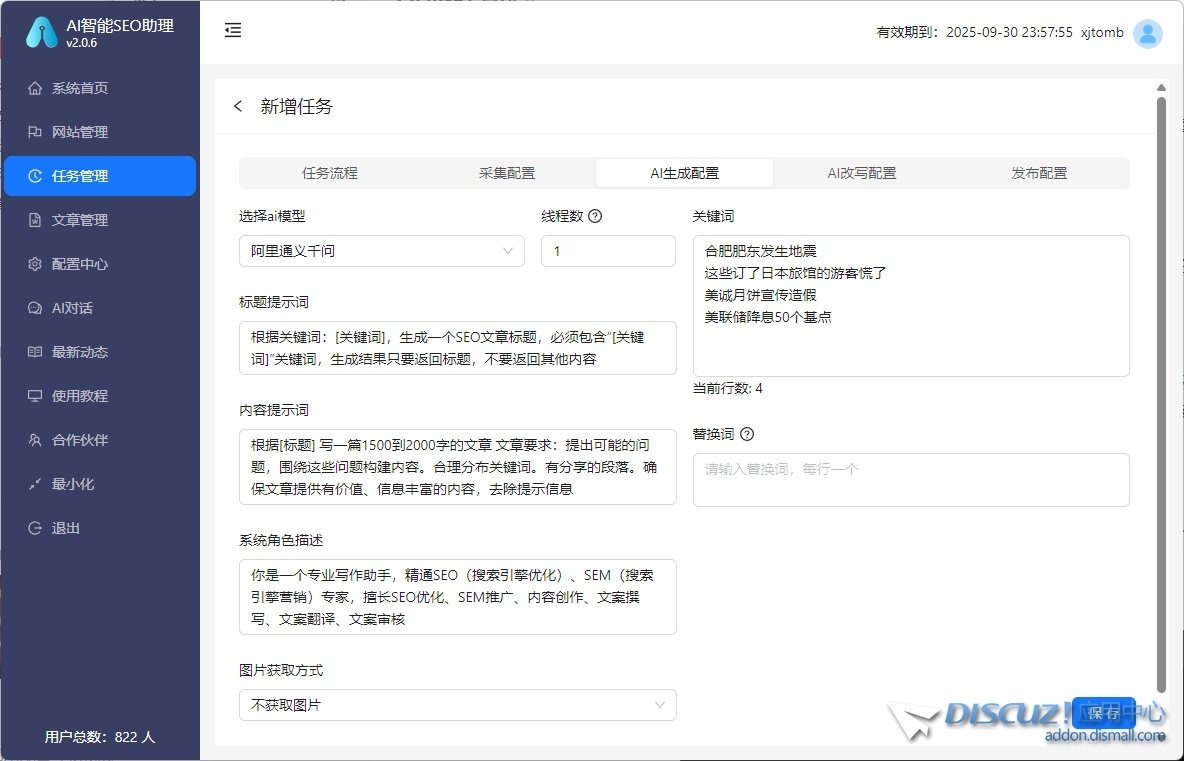1184x761 pixels.
Task: Click the AI对话 chat icon
Action: coord(35,308)
